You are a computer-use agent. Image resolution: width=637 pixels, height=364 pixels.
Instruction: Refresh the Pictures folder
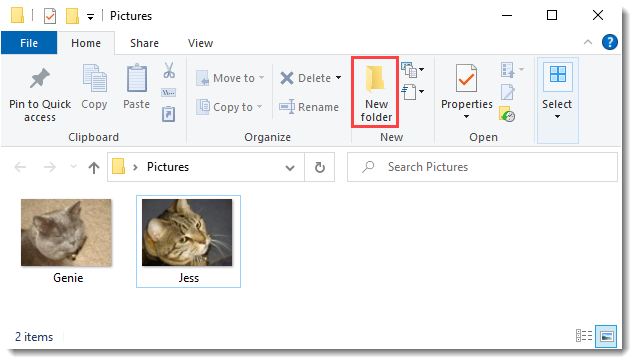(x=320, y=167)
